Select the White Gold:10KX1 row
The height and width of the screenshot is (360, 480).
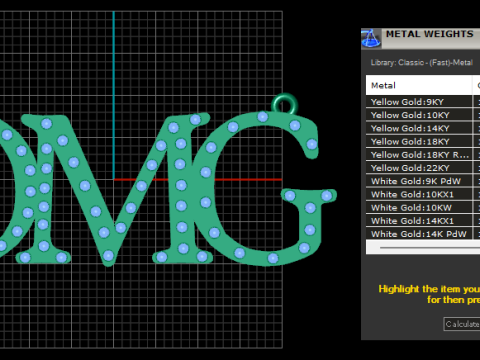coord(423,194)
